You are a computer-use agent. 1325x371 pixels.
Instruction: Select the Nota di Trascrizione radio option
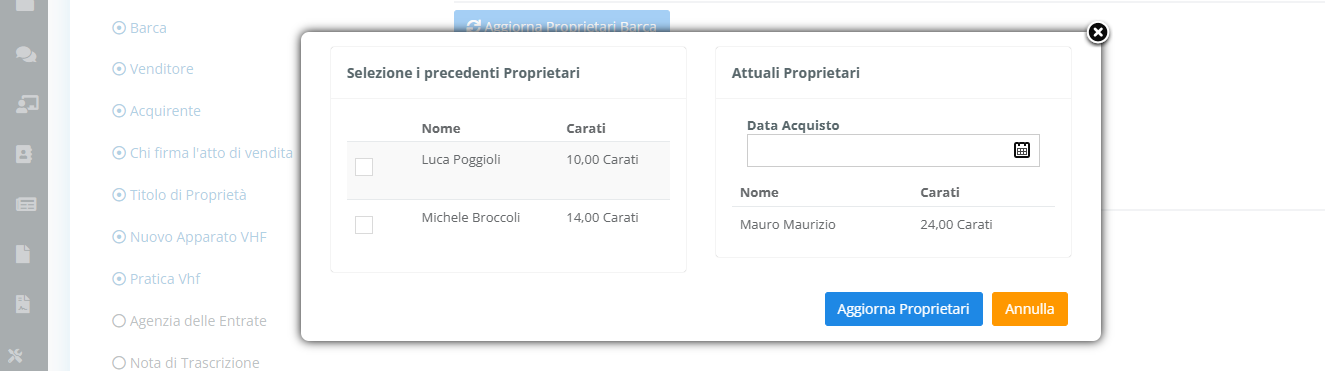pyautogui.click(x=186, y=362)
